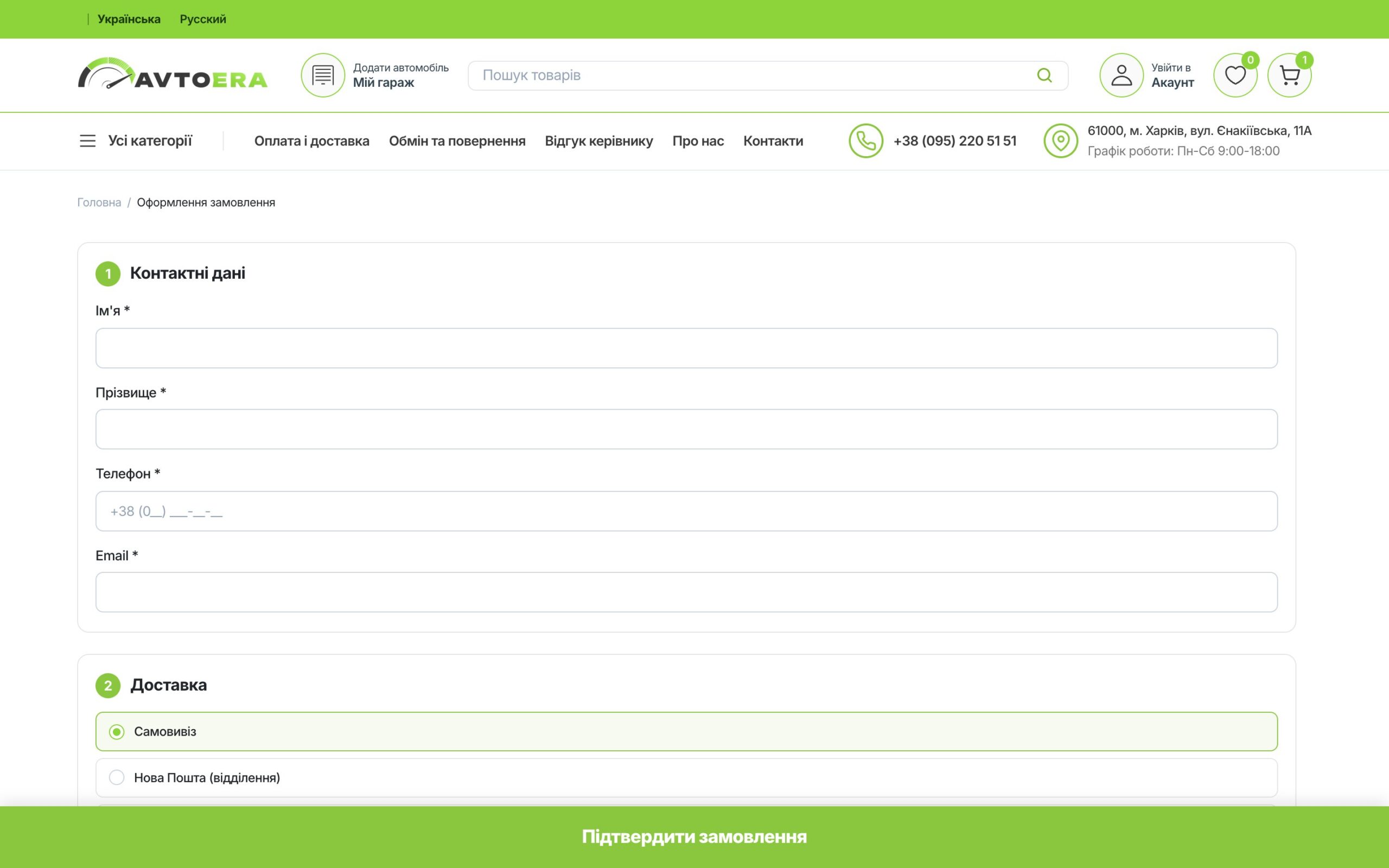Image resolution: width=1389 pixels, height=868 pixels.
Task: Open Контакти page
Action: coord(773,141)
